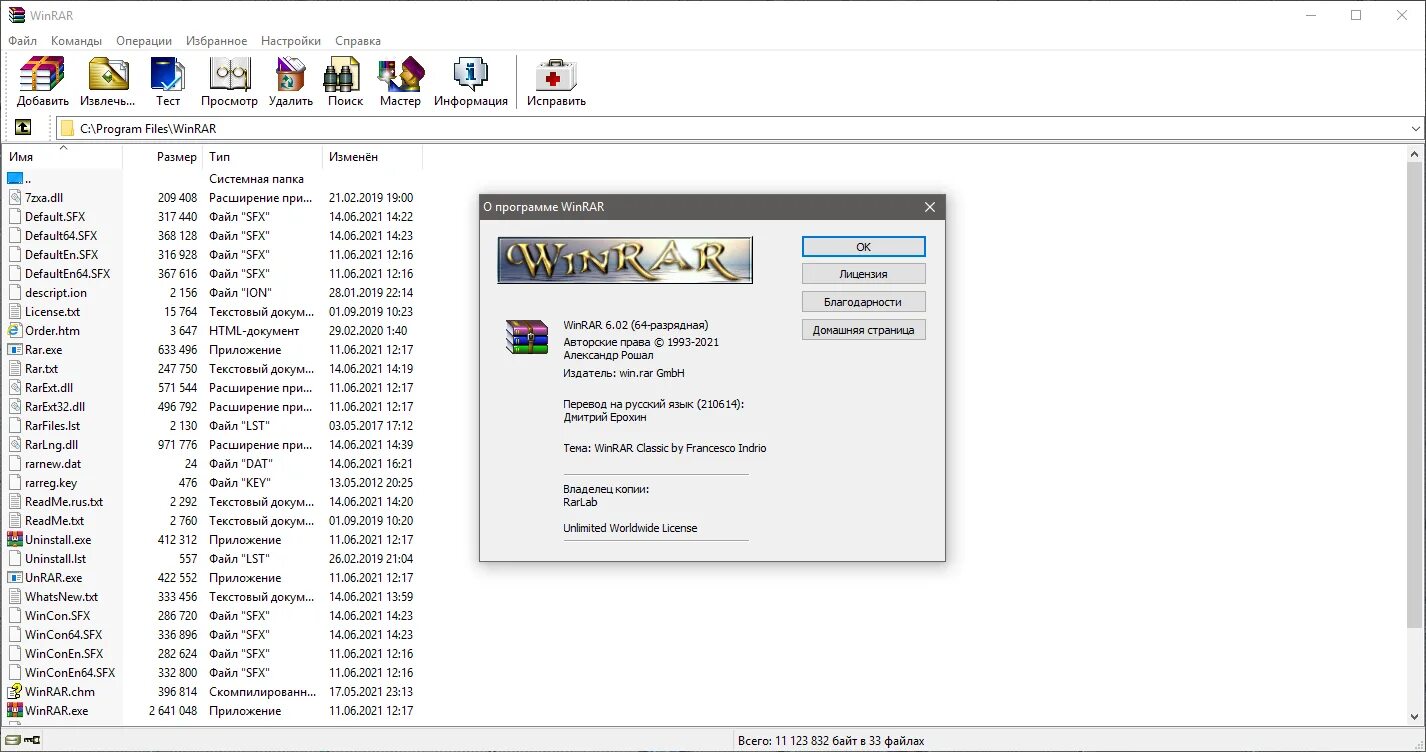
Task: Click the Uninstall.exe file icon
Action: (x=15, y=540)
